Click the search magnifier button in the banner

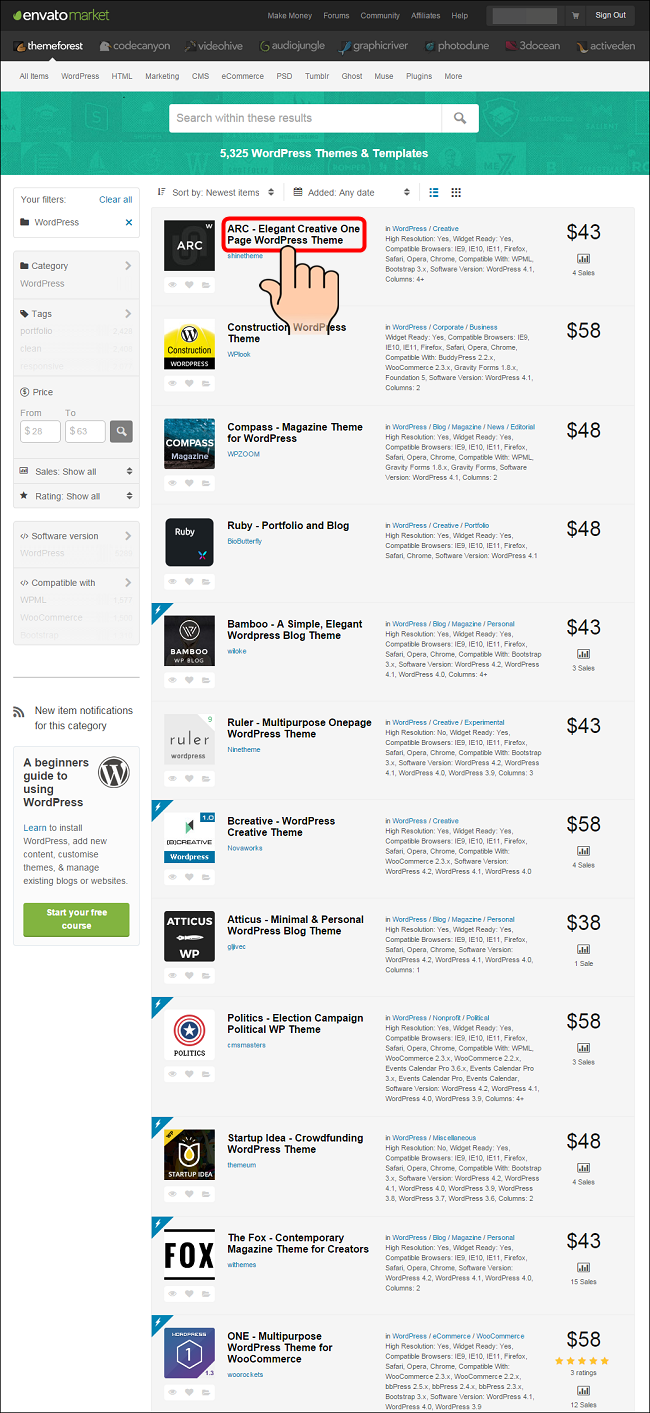click(460, 118)
